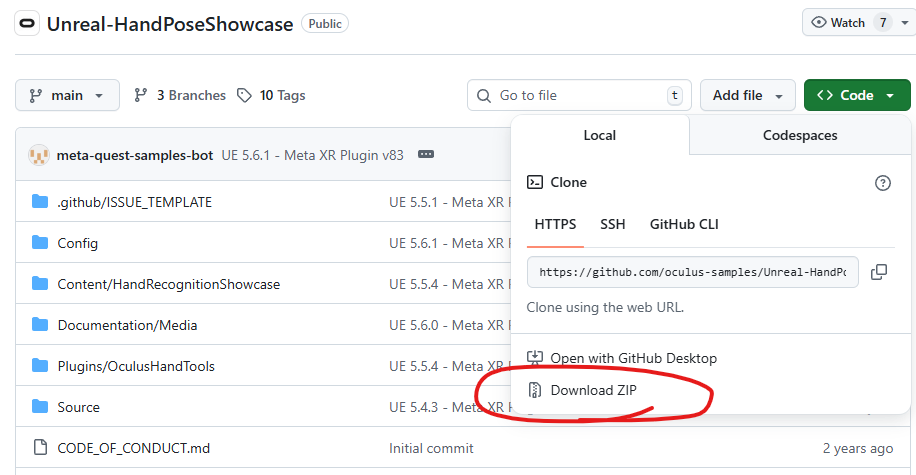
Task: Click the meta-quest-samples-bot avatar
Action: tap(39, 155)
